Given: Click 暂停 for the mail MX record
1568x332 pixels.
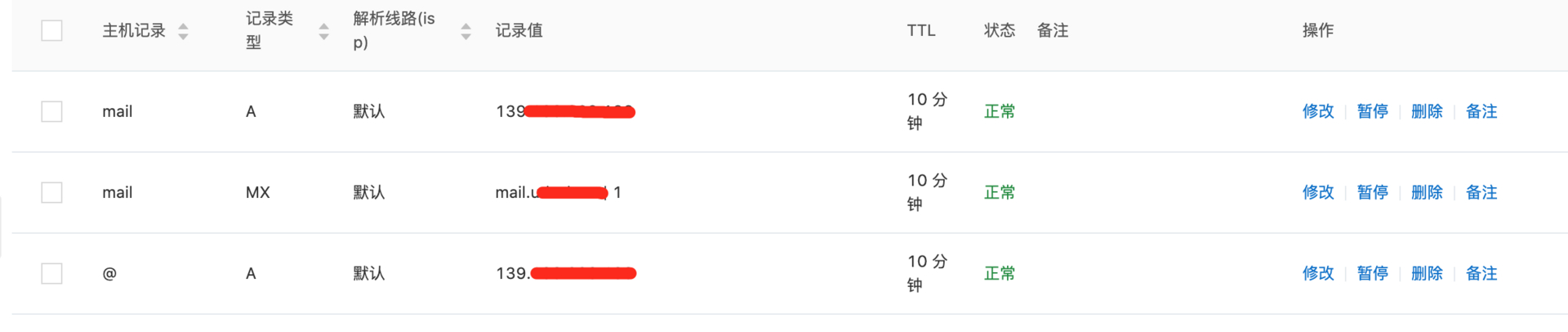Looking at the screenshot, I should click(1372, 192).
